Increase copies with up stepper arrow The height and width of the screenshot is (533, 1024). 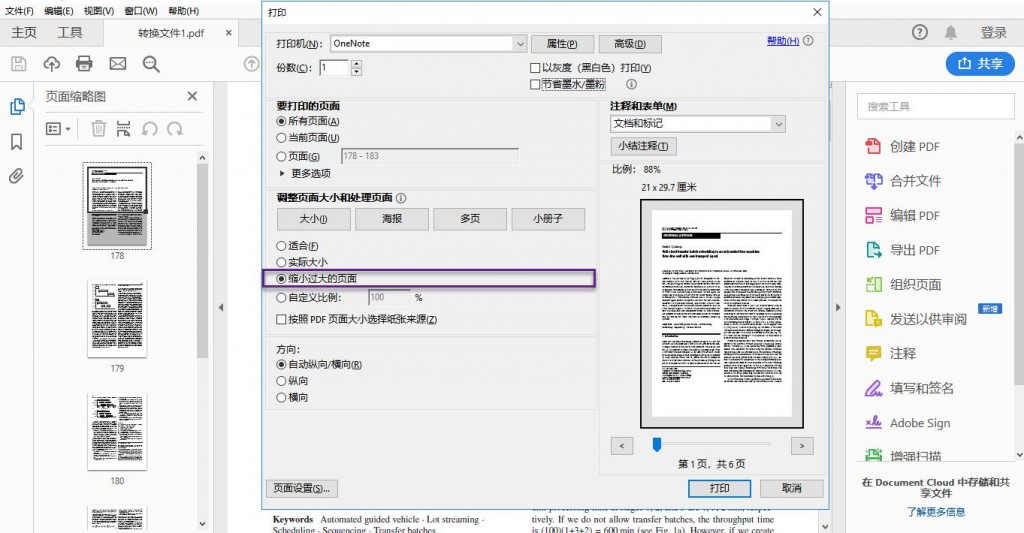click(356, 63)
